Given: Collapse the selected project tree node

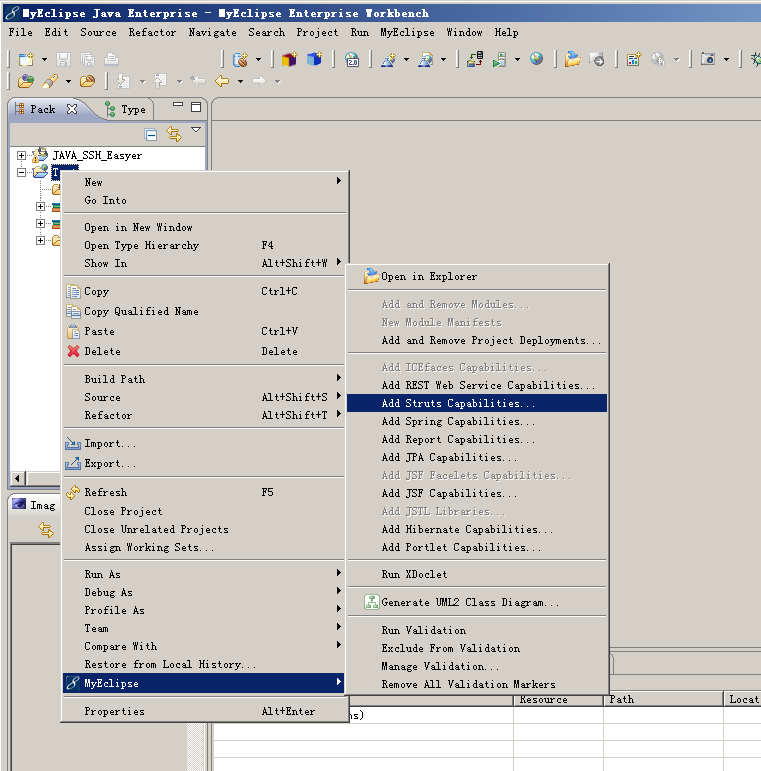Looking at the screenshot, I should click(x=22, y=173).
